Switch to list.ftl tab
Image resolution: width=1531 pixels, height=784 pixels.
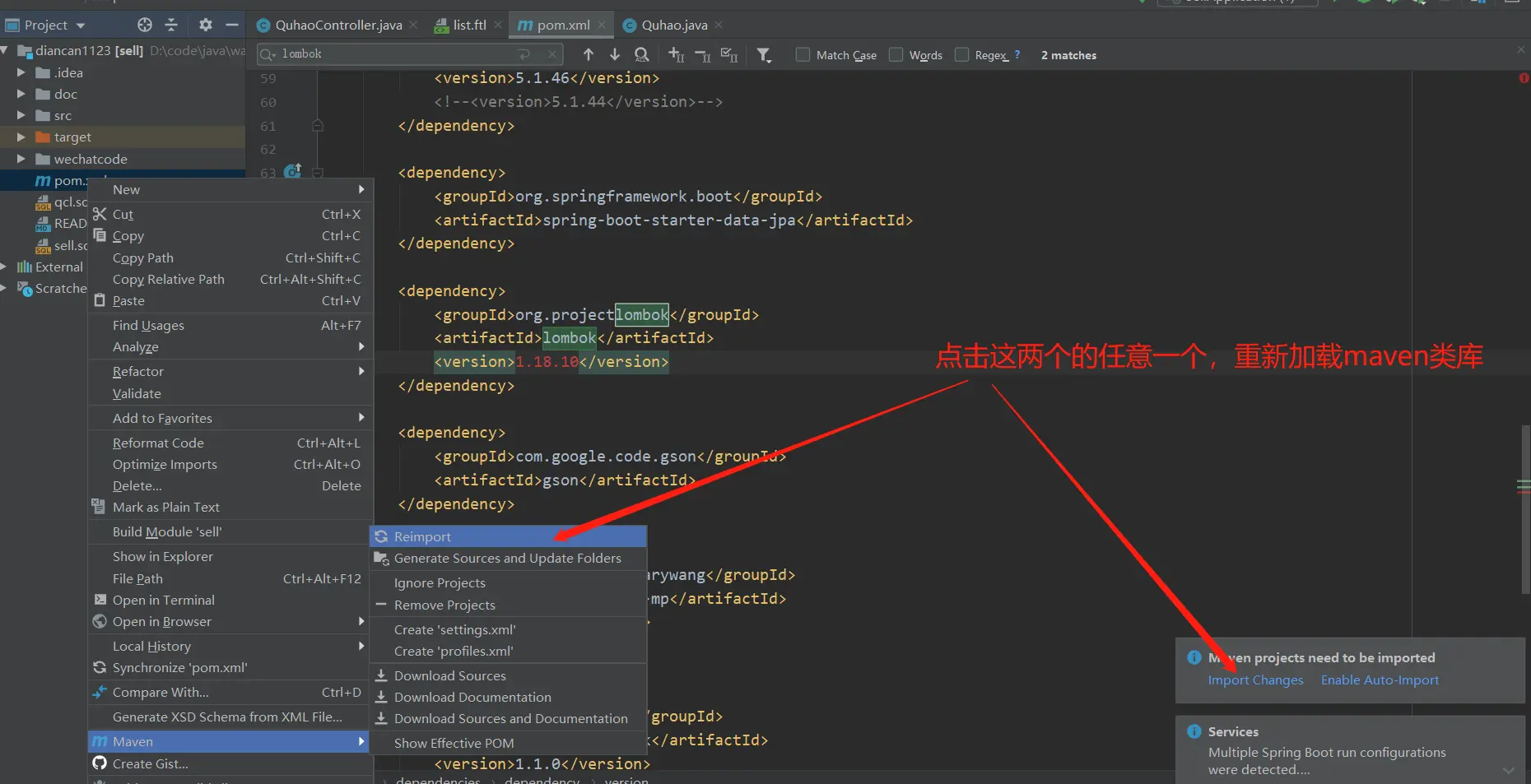click(x=468, y=25)
